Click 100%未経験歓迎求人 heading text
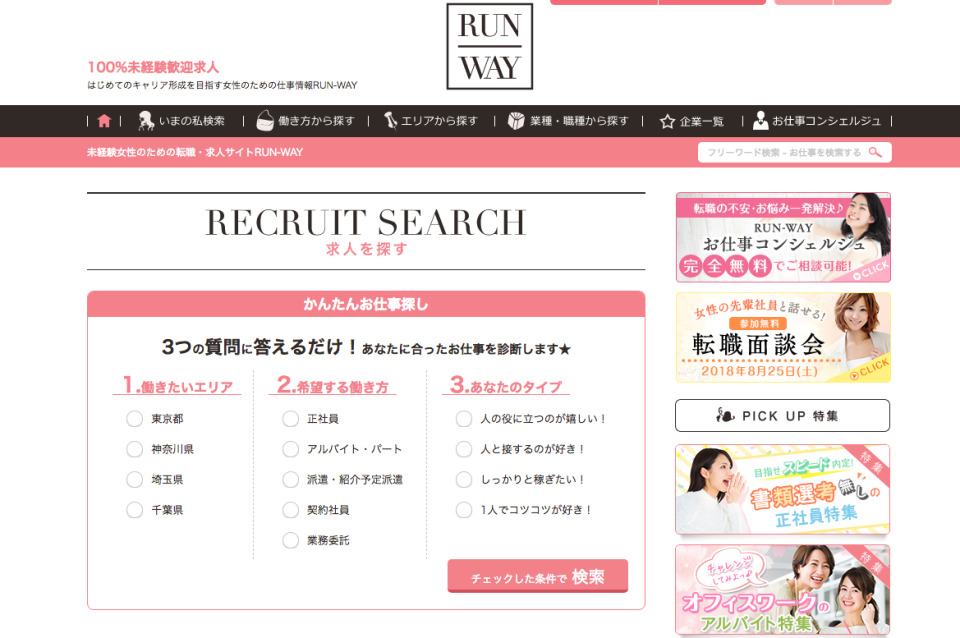 [153, 67]
